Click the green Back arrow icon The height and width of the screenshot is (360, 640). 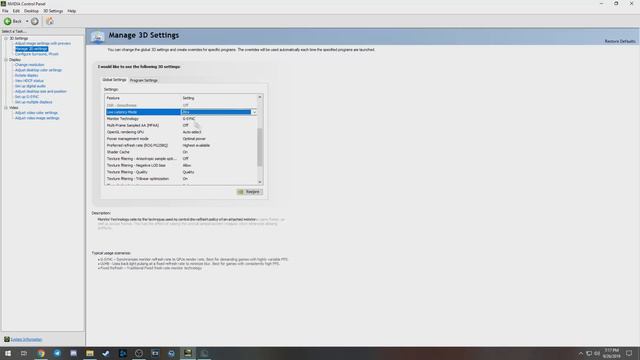(8, 21)
